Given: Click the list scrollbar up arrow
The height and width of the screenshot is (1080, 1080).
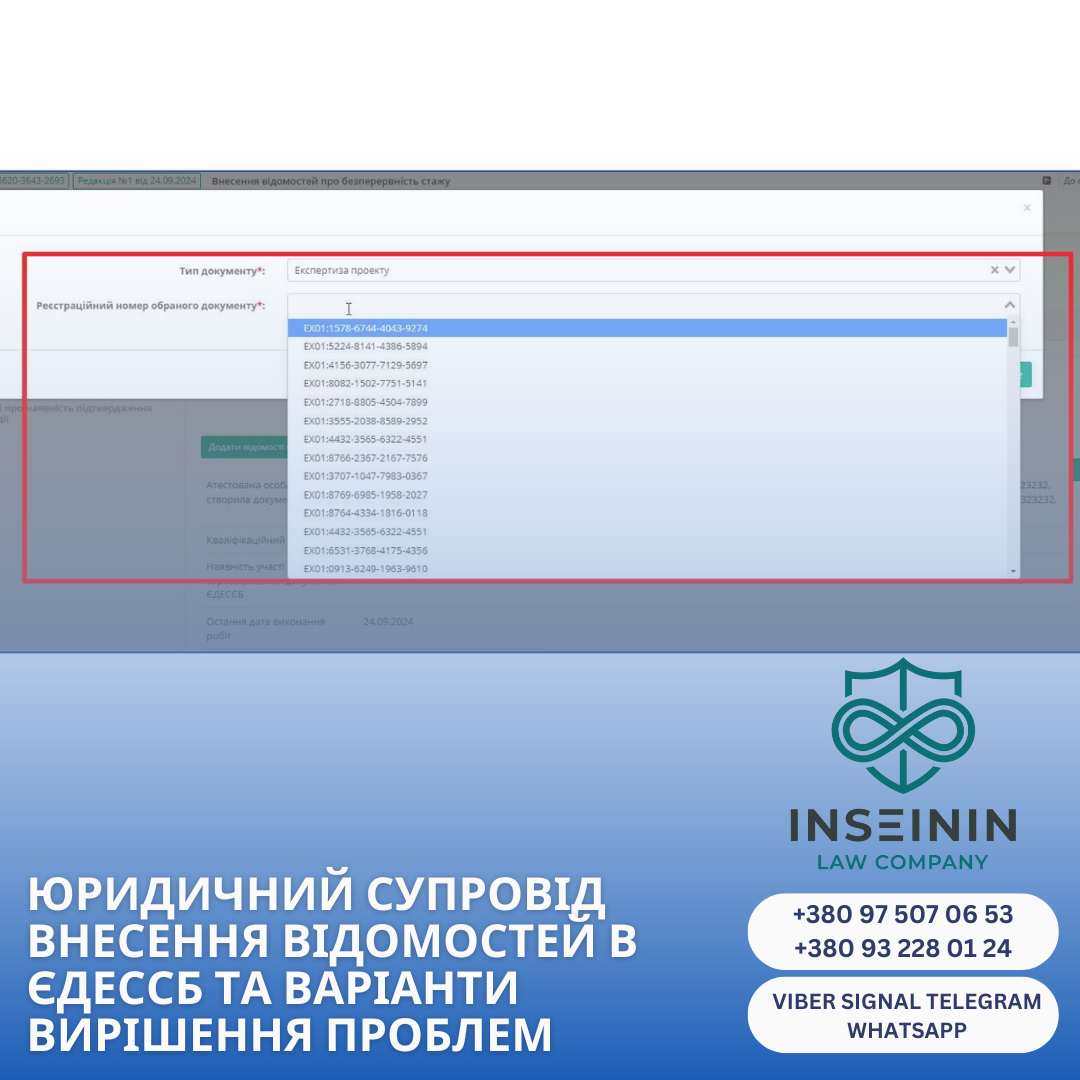Looking at the screenshot, I should coord(1013,322).
